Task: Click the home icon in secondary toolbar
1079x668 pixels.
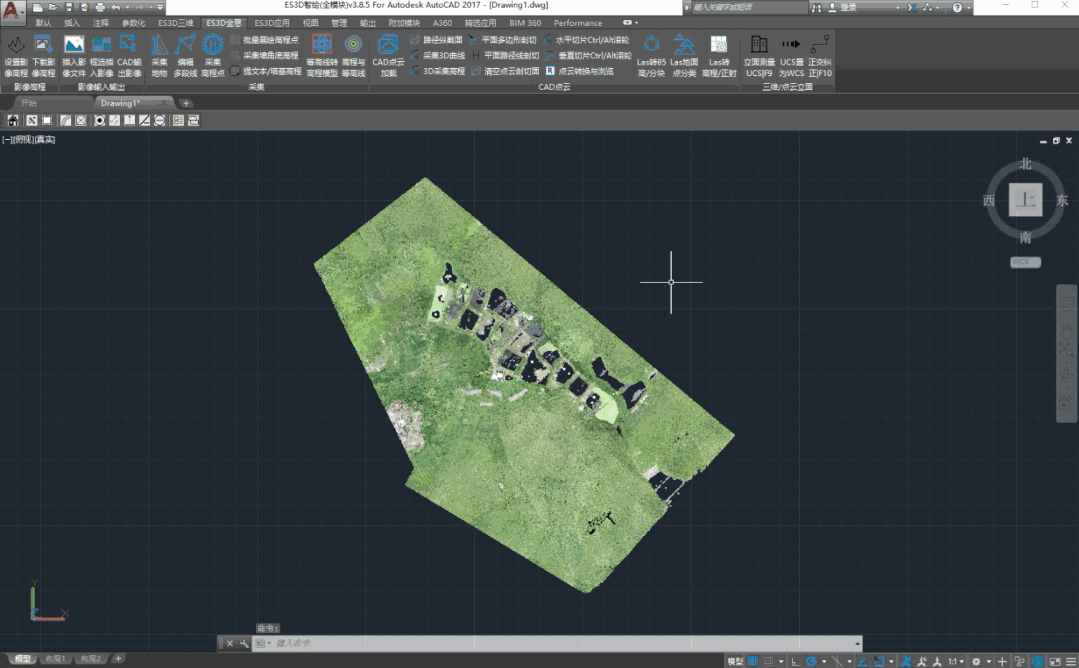Action: (x=13, y=120)
